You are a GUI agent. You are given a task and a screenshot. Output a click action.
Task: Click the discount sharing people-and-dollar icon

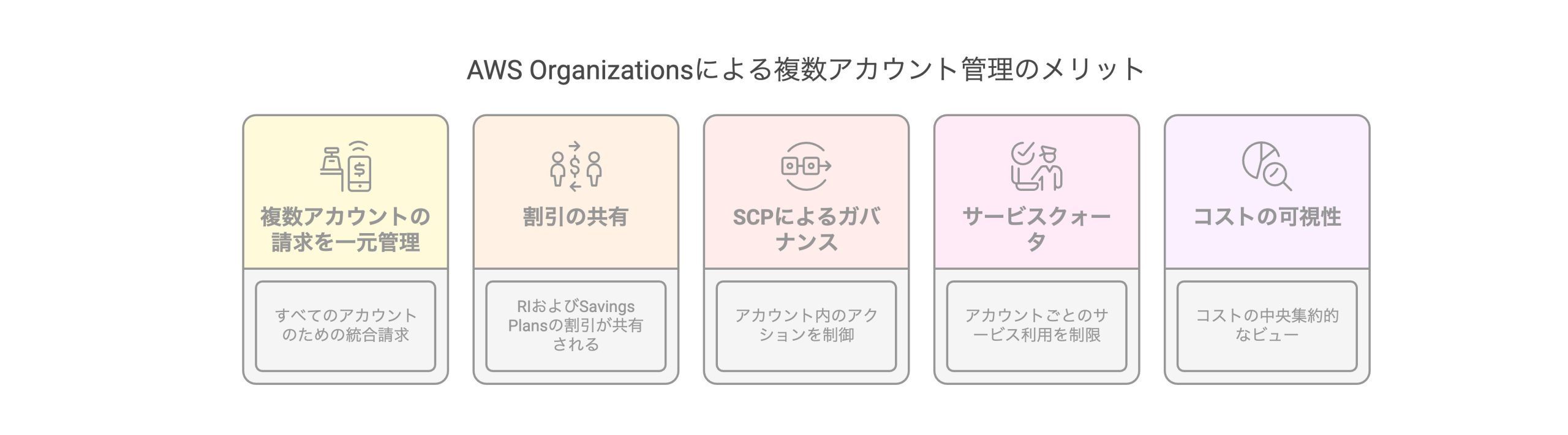[576, 166]
